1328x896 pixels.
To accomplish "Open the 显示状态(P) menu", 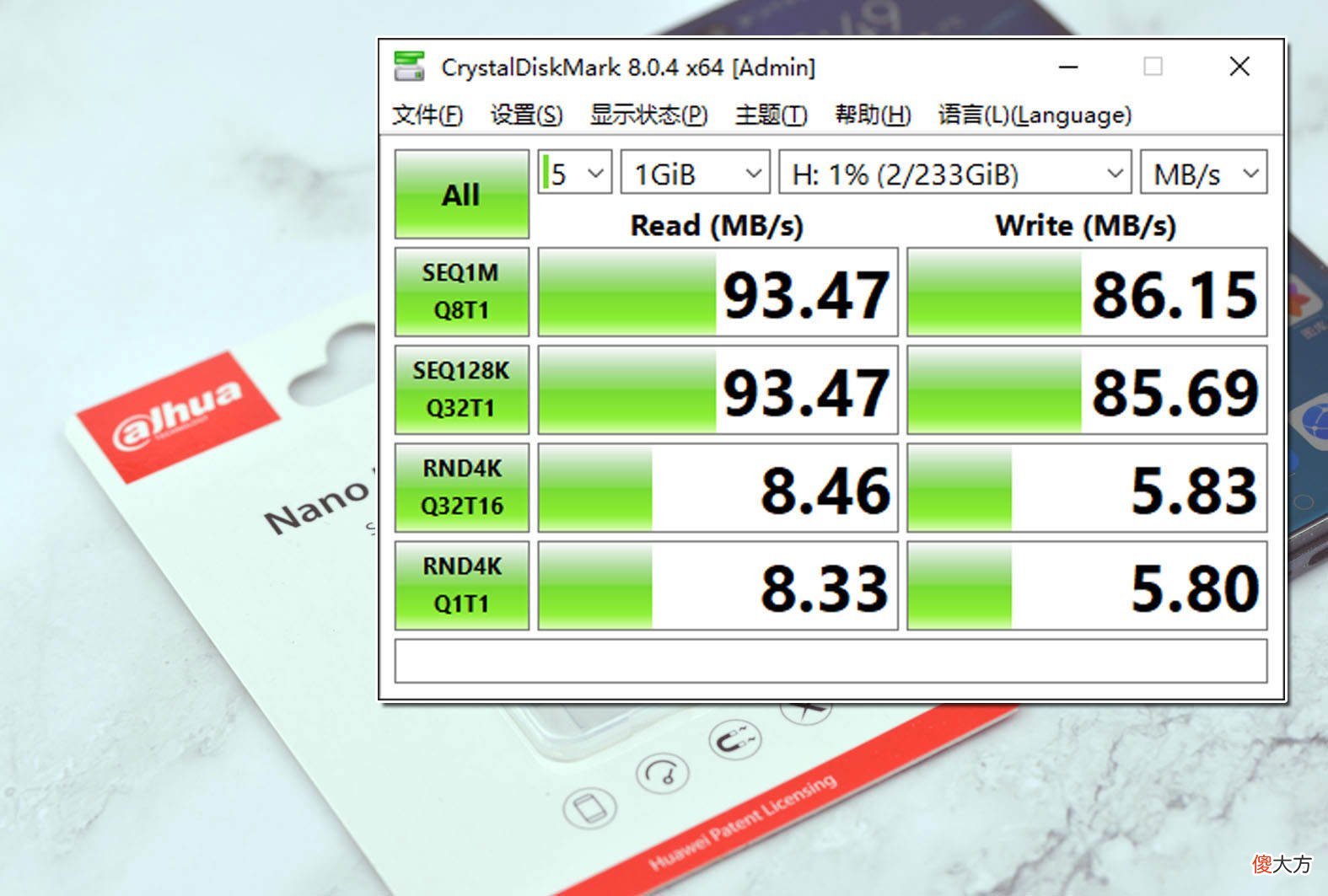I will (x=648, y=115).
